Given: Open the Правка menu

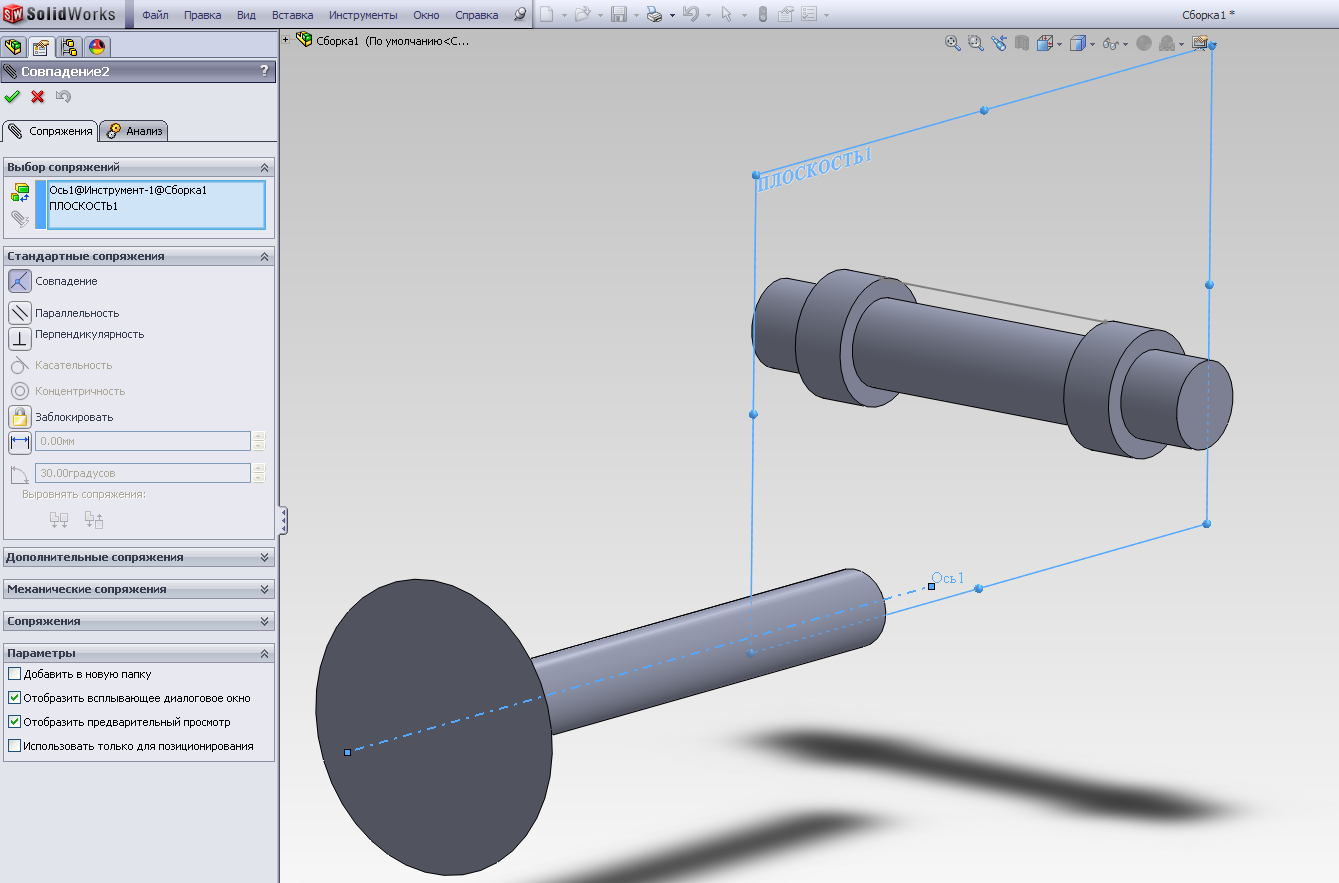Looking at the screenshot, I should (x=203, y=15).
